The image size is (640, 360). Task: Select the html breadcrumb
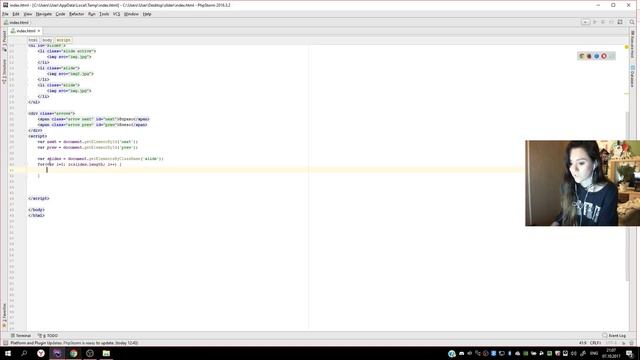pos(33,40)
